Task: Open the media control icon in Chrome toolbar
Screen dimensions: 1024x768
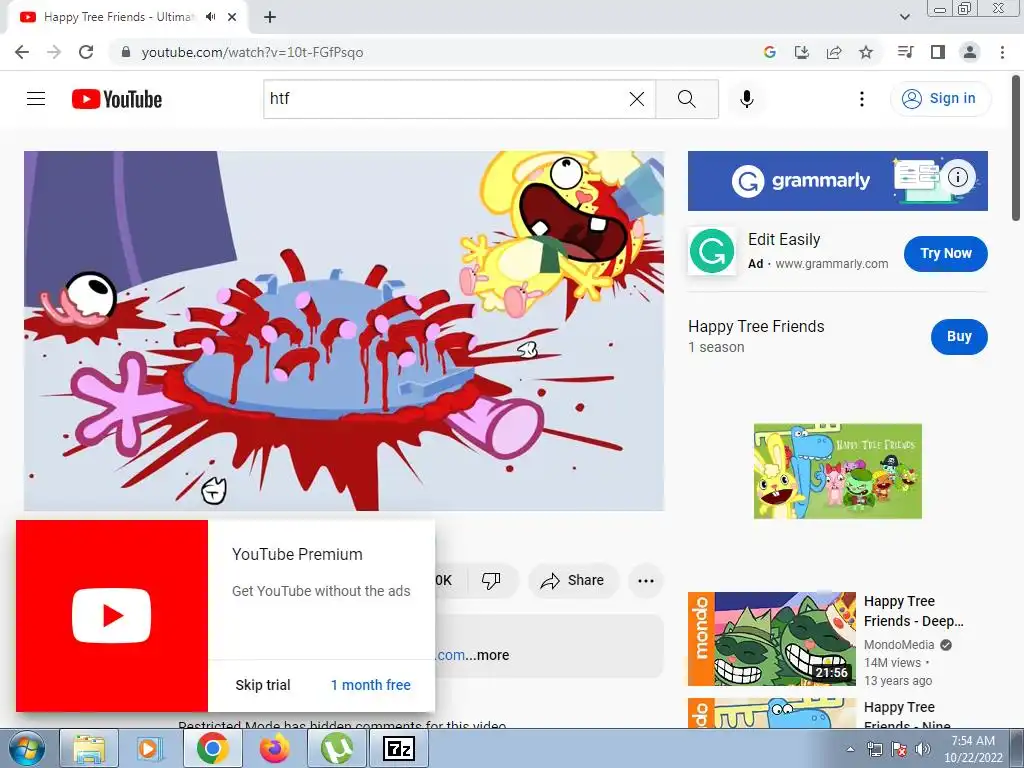Action: [x=906, y=52]
